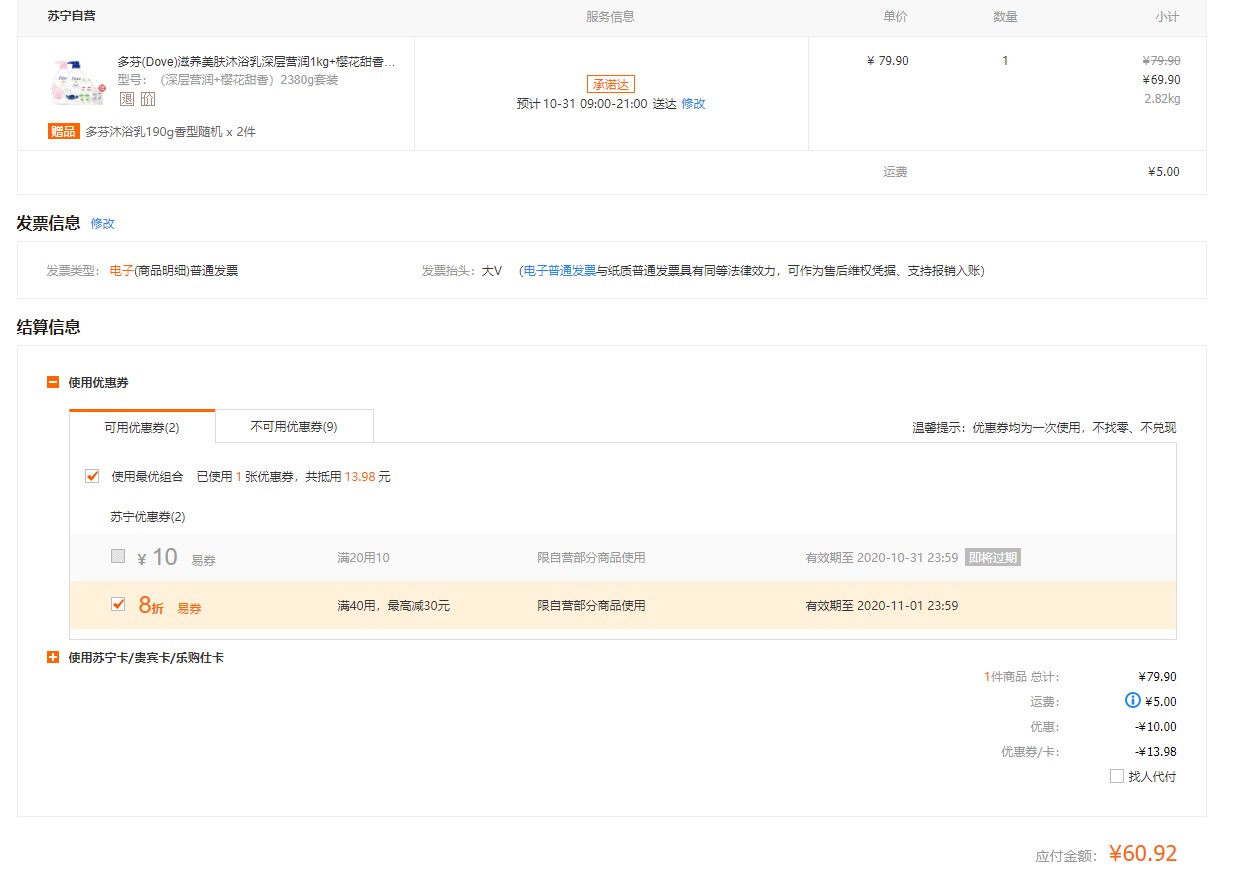Expand the 使用苏宁卡/贵宾卡/乐购仕卡 section
Screen dimensions: 1255x875
[x=53, y=657]
